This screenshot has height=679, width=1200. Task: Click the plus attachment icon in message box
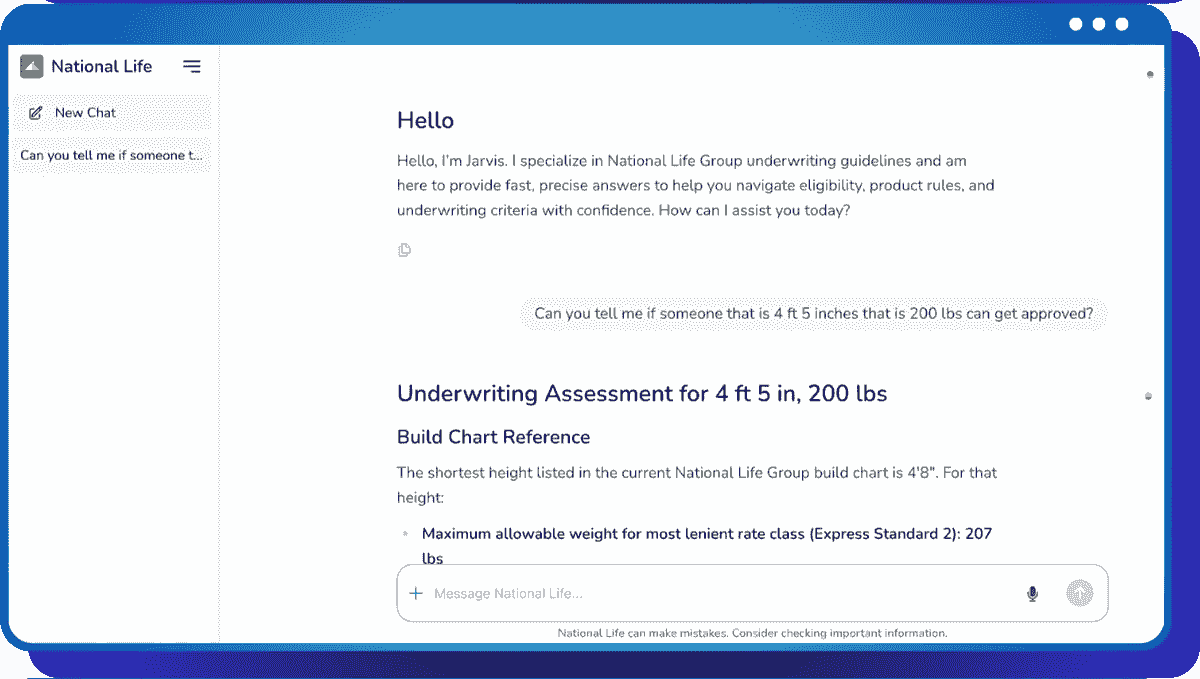tap(416, 593)
